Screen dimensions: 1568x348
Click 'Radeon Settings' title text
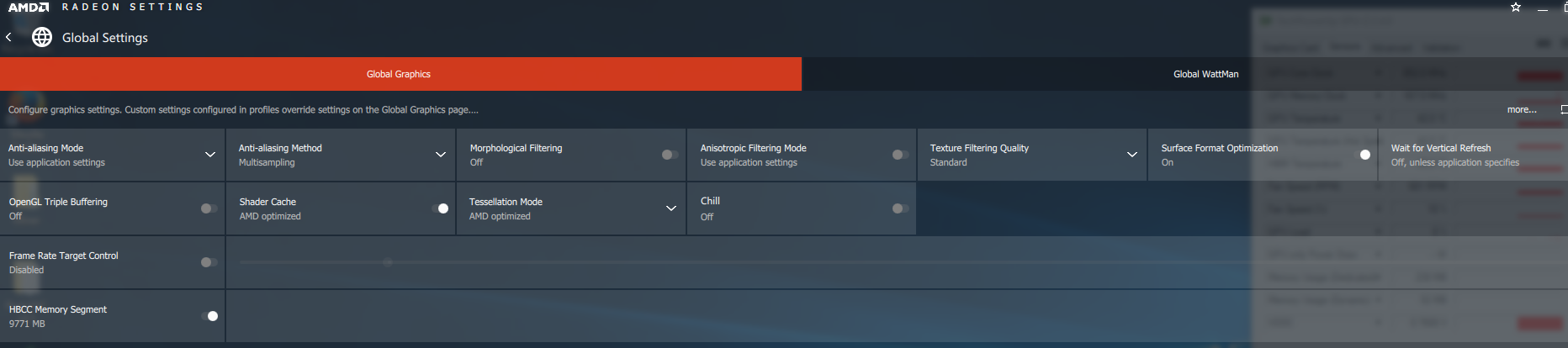click(132, 7)
